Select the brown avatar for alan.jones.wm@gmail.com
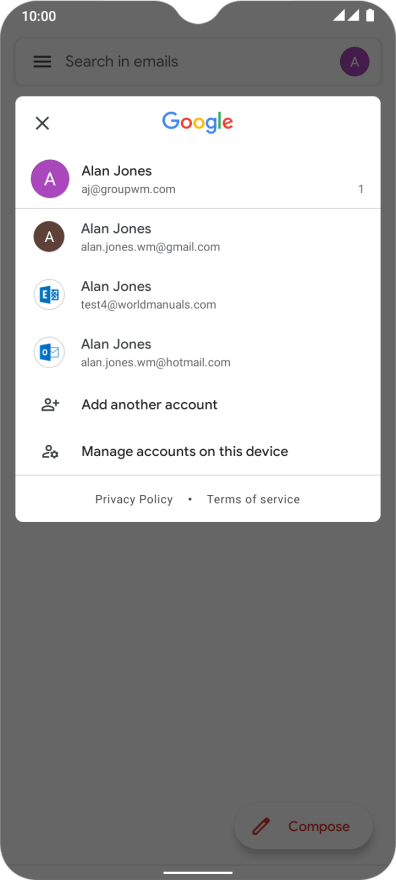Image resolution: width=396 pixels, height=880 pixels. point(49,237)
